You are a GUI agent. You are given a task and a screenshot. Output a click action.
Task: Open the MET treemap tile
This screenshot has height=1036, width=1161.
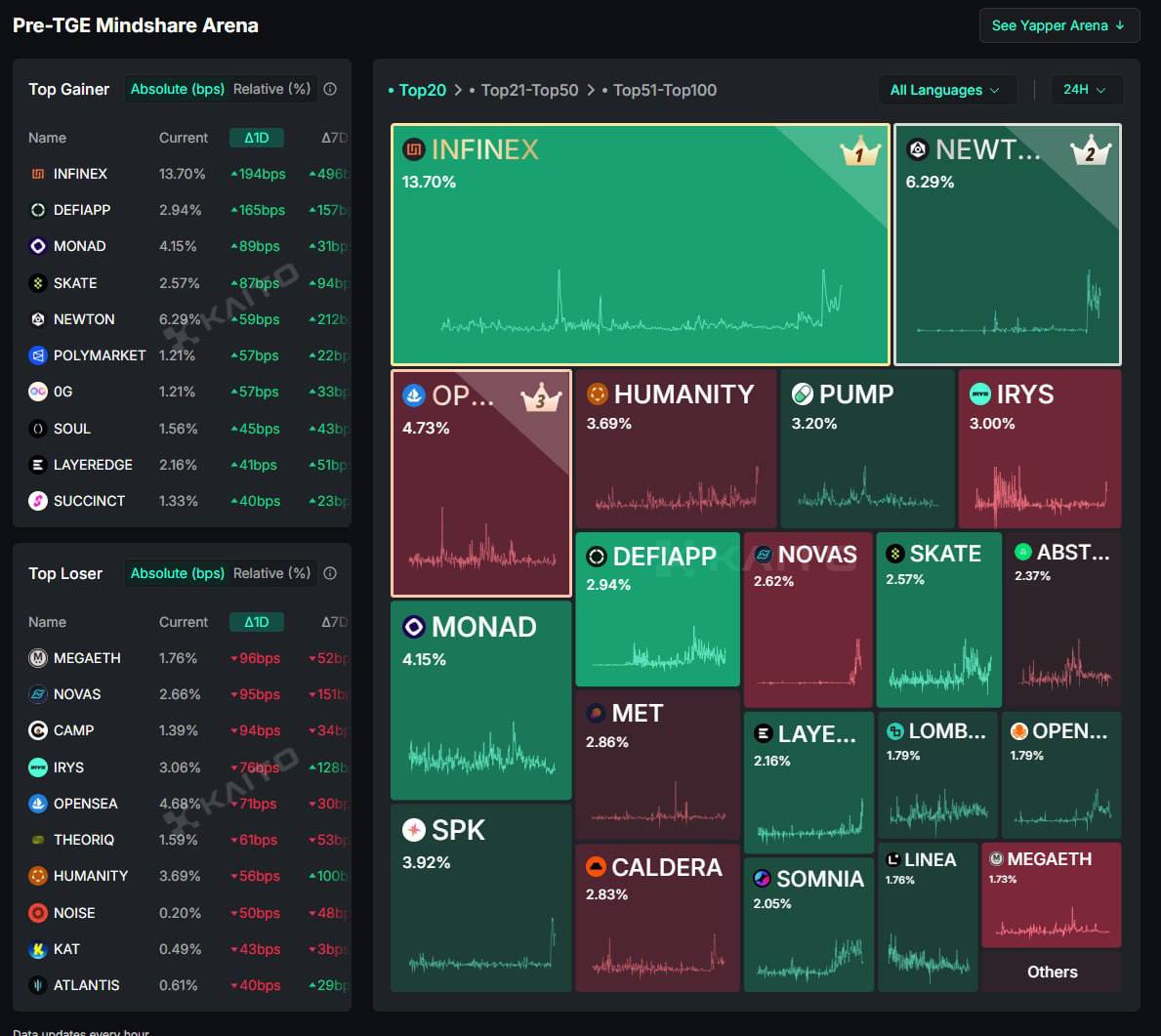[657, 765]
